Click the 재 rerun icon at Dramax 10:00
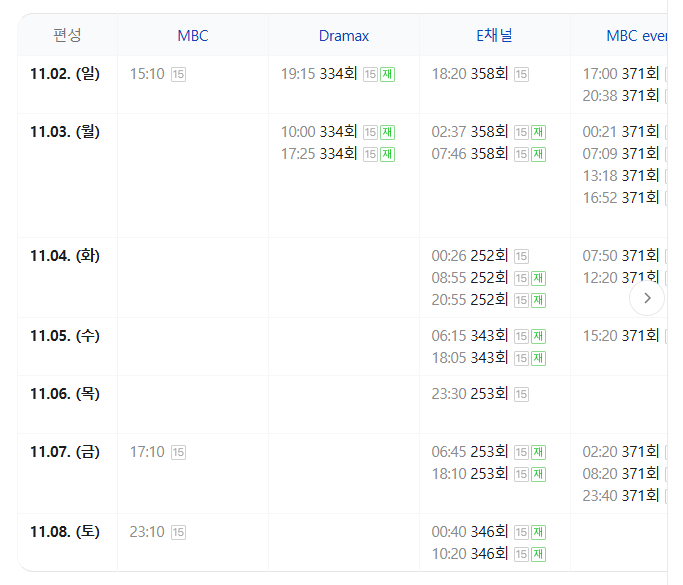 (x=387, y=132)
